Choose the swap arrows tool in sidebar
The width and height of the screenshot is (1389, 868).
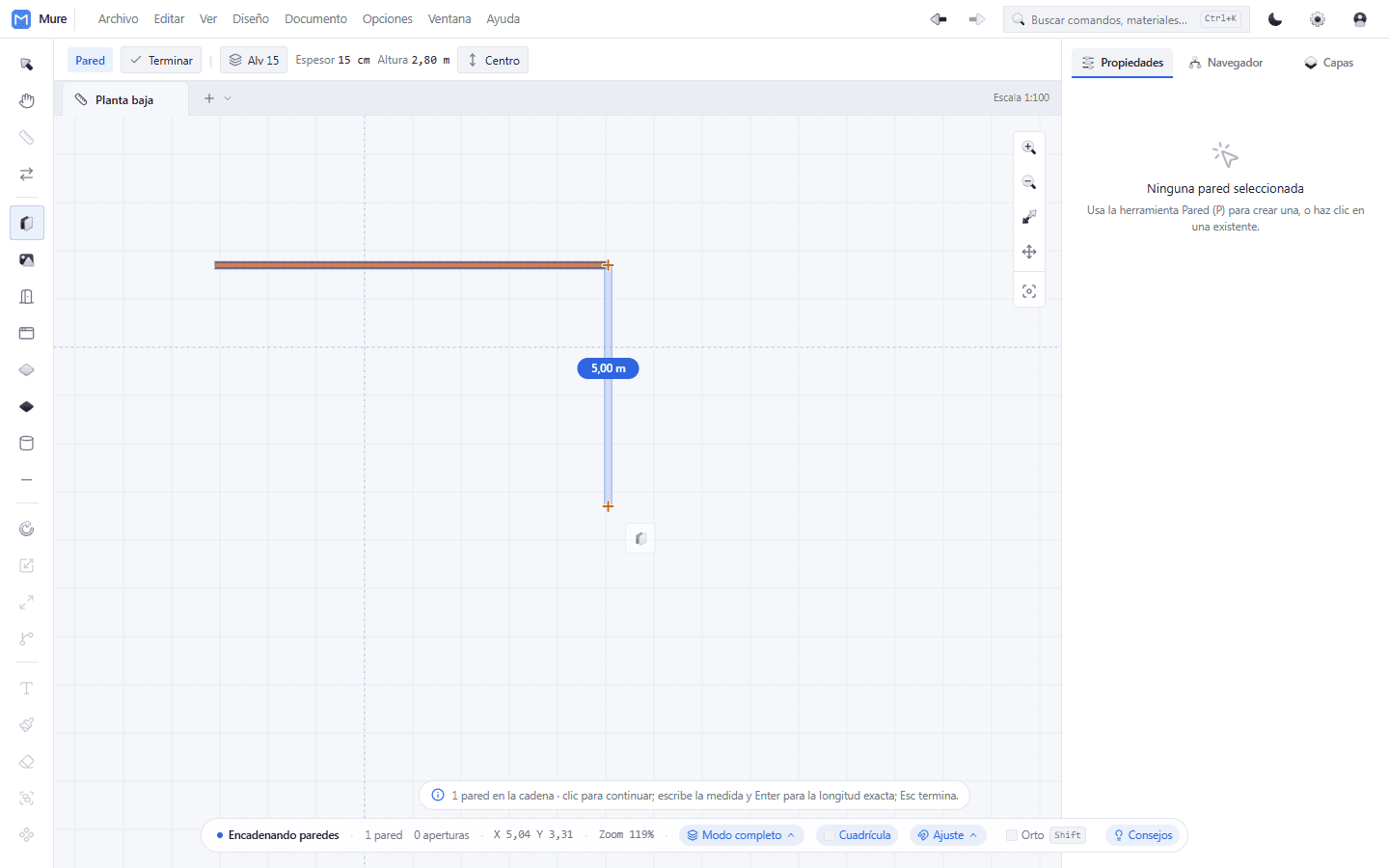click(x=27, y=175)
